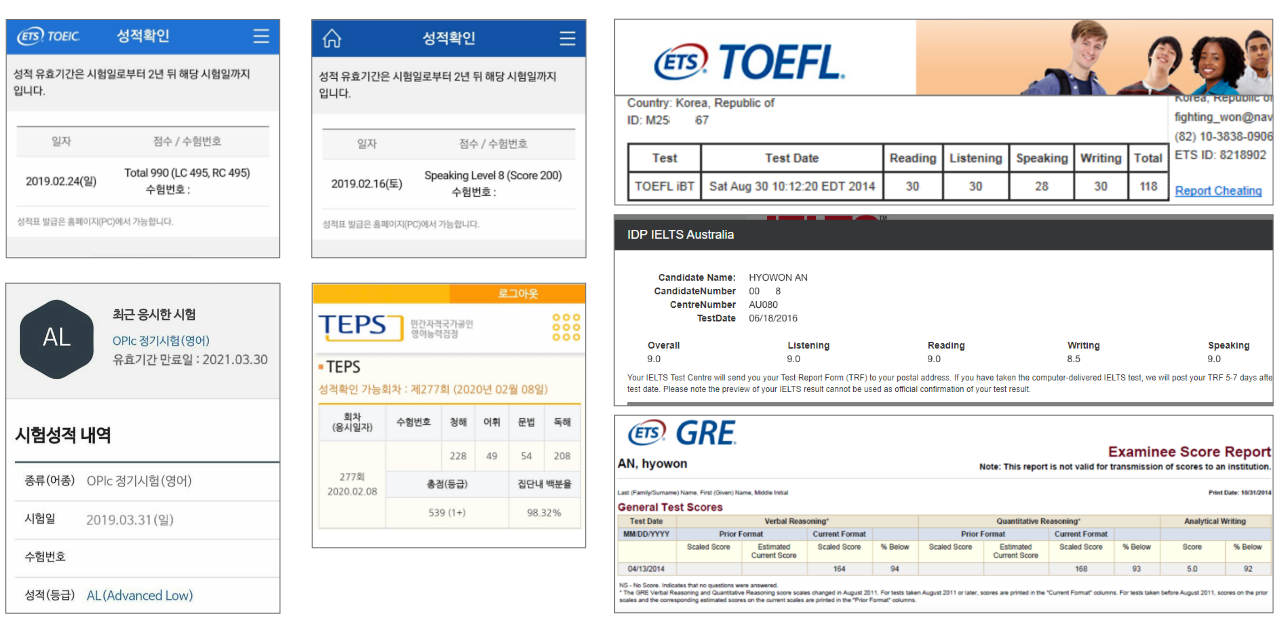This screenshot has height=630, width=1280.
Task: Click the ETS TOEIC logo
Action: point(48,36)
